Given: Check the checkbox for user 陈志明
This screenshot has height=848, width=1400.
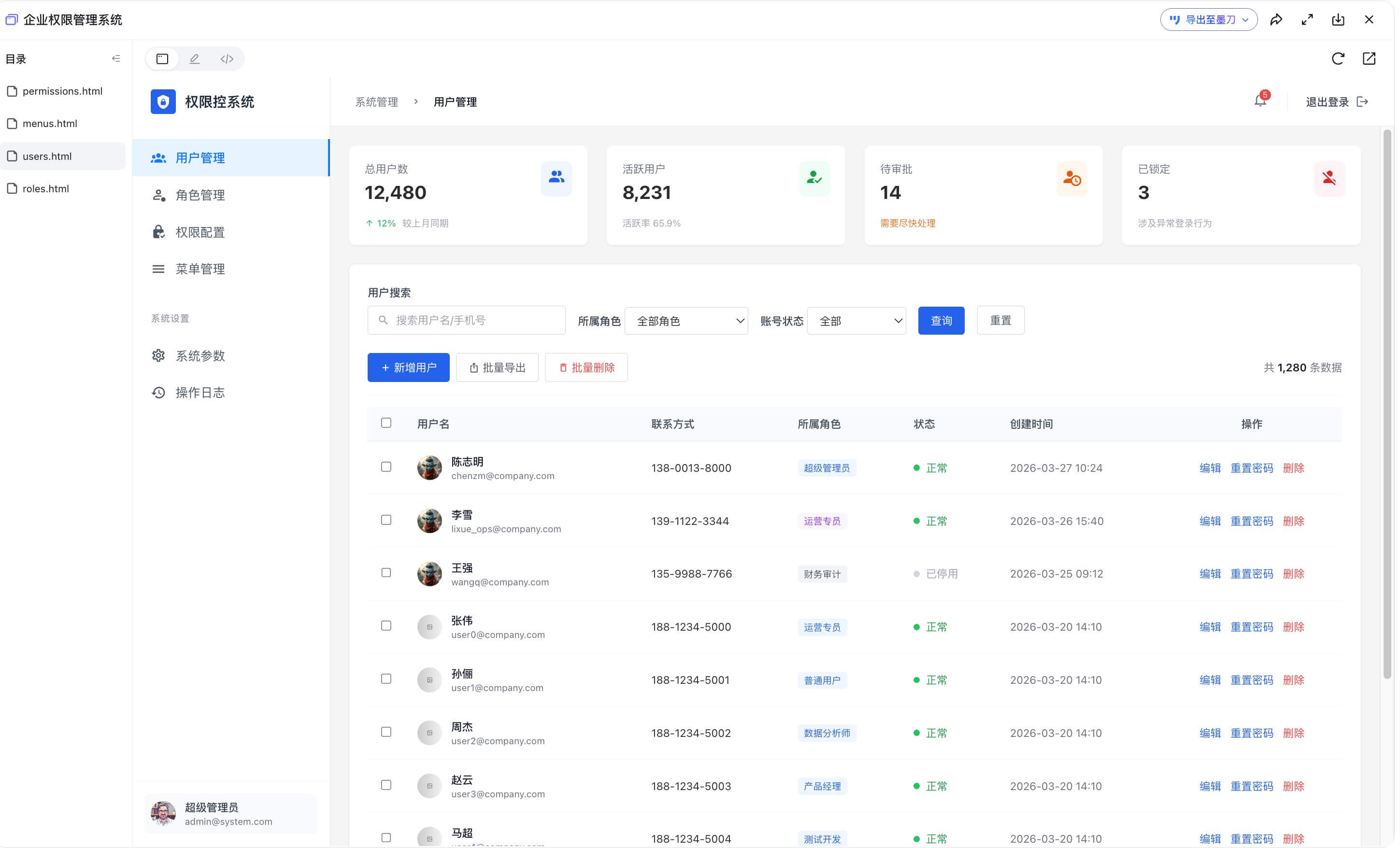Looking at the screenshot, I should tap(386, 466).
